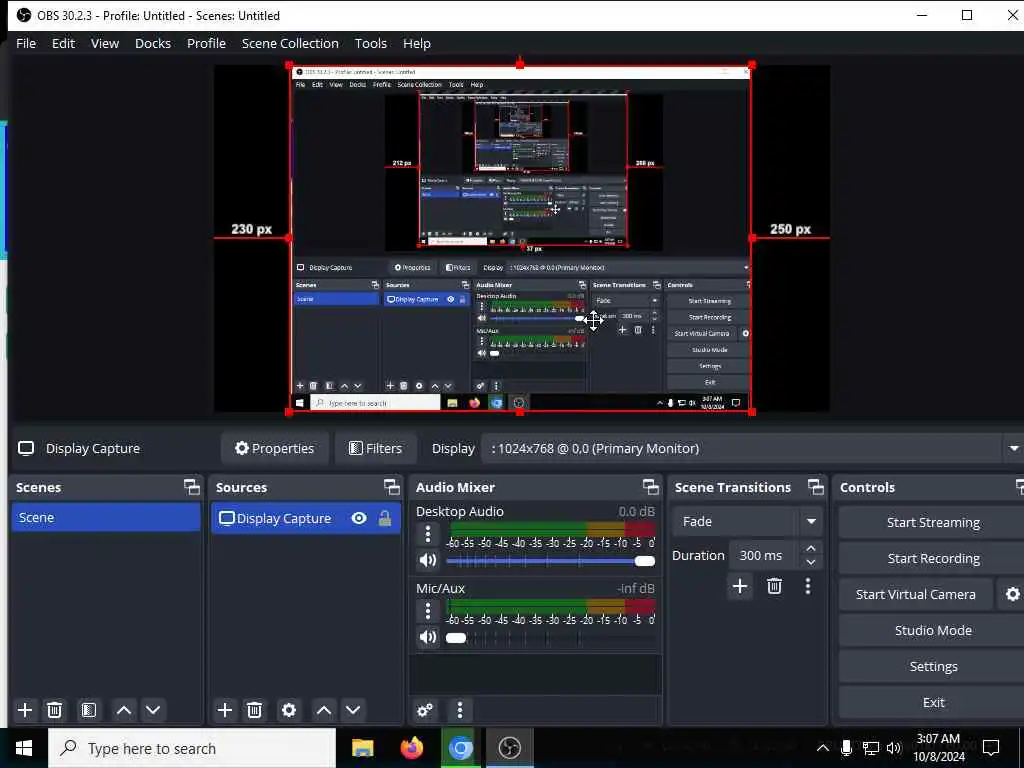Click OBS Studio taskbar icon

tap(509, 748)
